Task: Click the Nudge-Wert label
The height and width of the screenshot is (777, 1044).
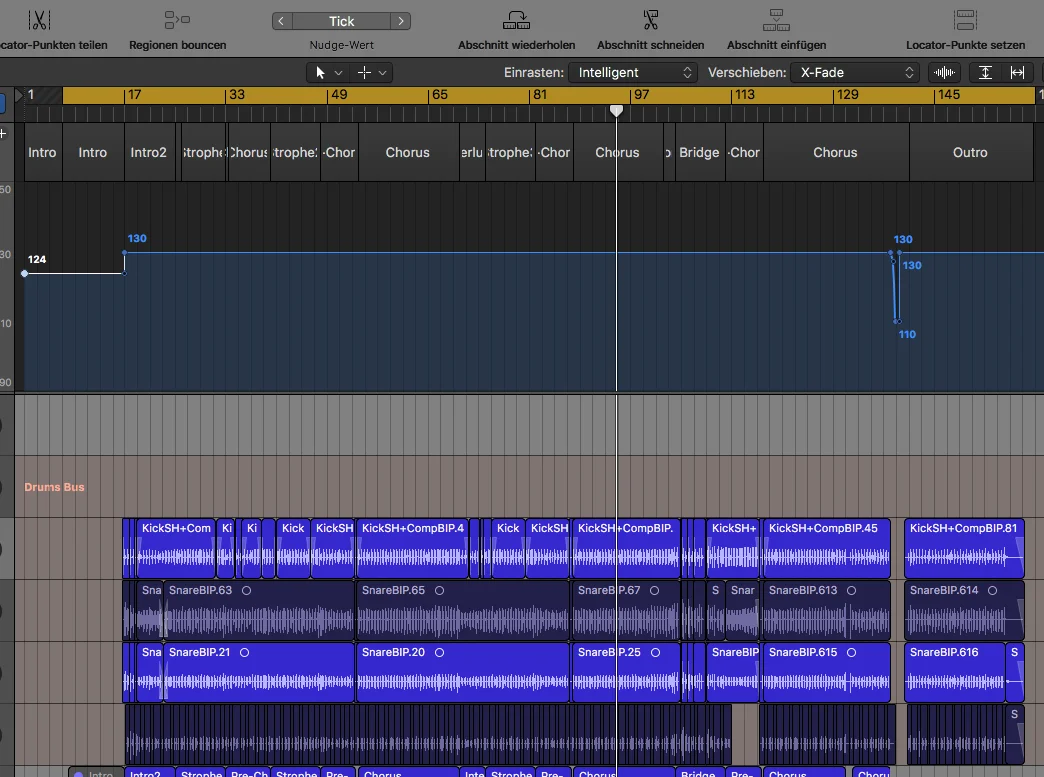Action: click(x=342, y=45)
